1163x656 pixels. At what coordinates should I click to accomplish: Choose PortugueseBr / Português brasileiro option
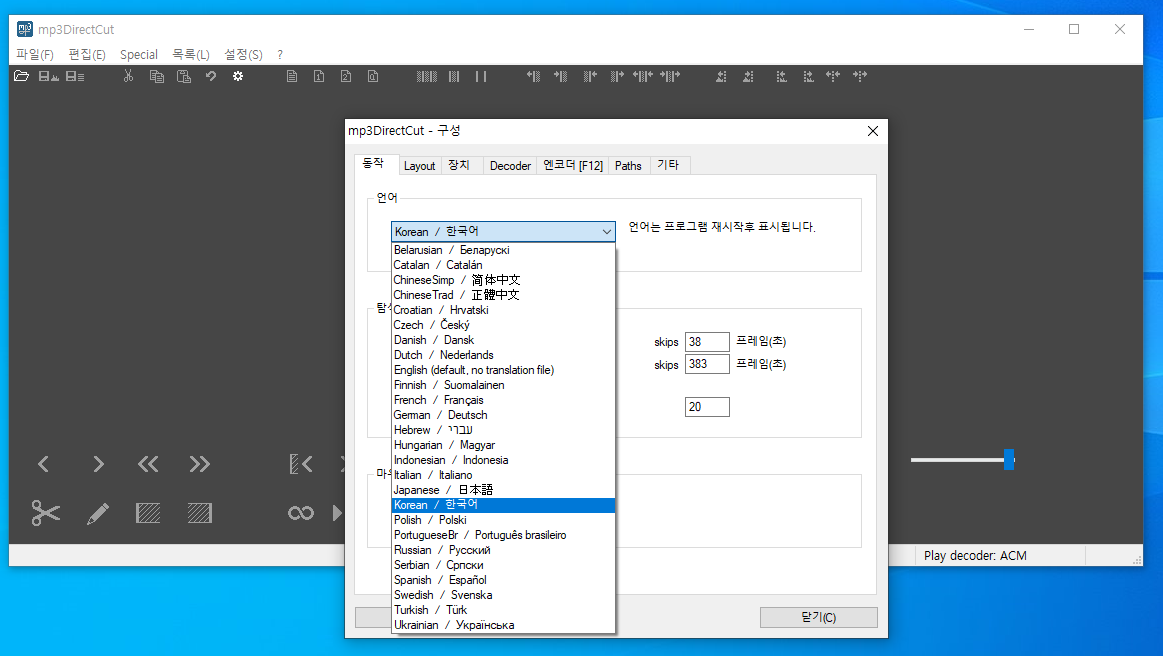pyautogui.click(x=503, y=535)
